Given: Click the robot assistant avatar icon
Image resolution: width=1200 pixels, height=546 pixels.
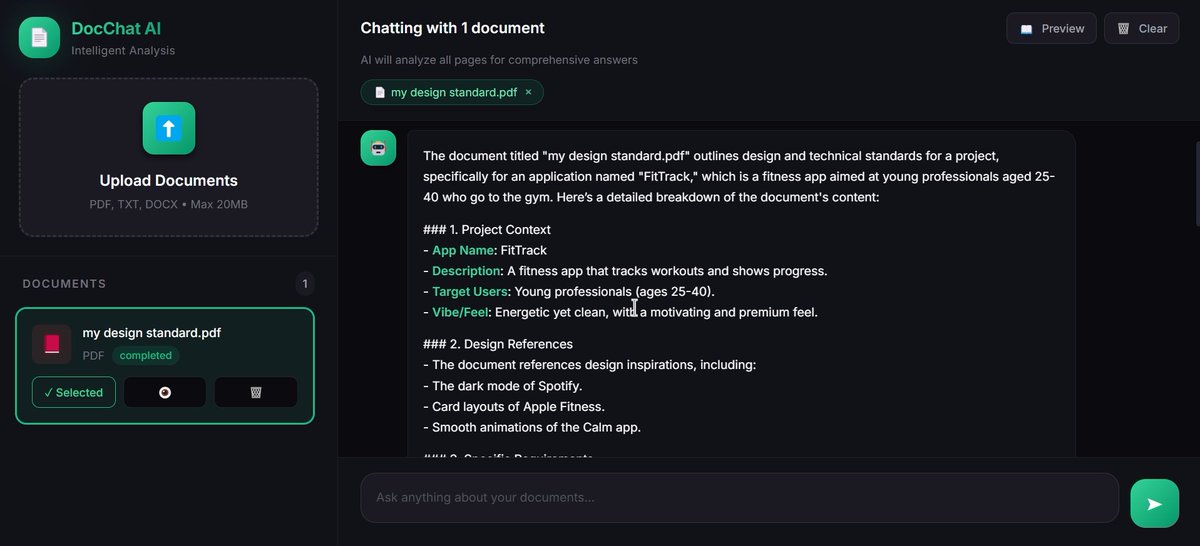Looking at the screenshot, I should point(378,148).
